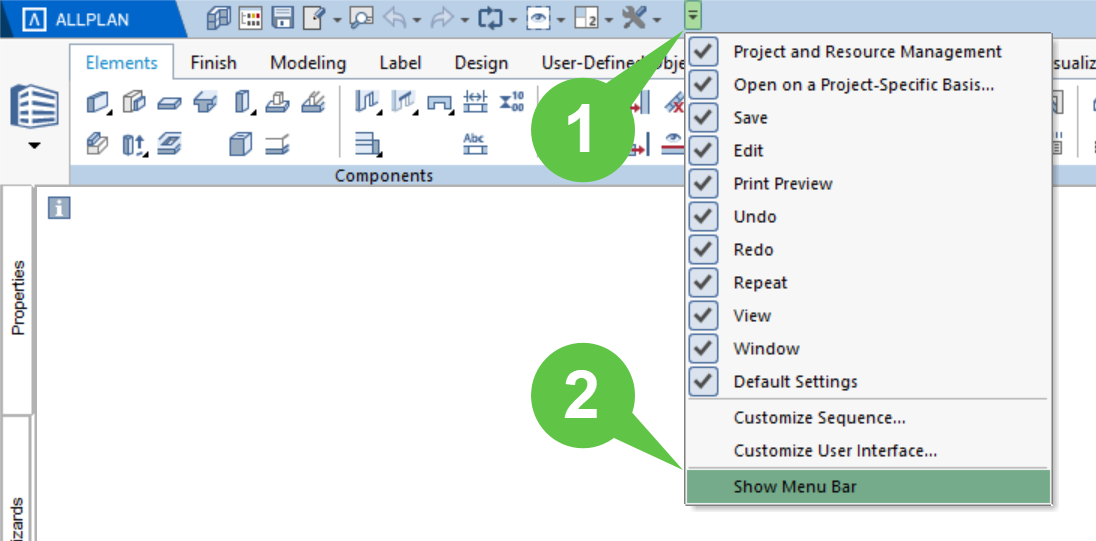
Task: Select the Slab tool in Components
Action: 169,103
